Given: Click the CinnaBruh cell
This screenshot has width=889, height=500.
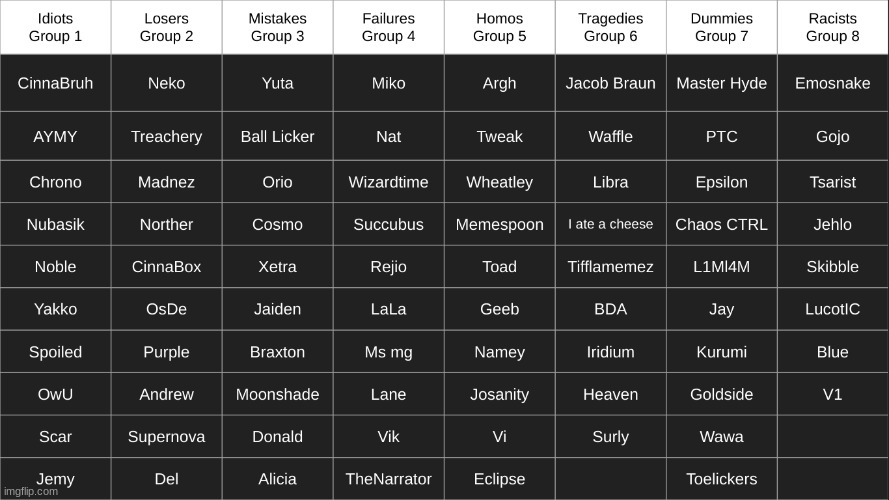Looking at the screenshot, I should 56,83.
